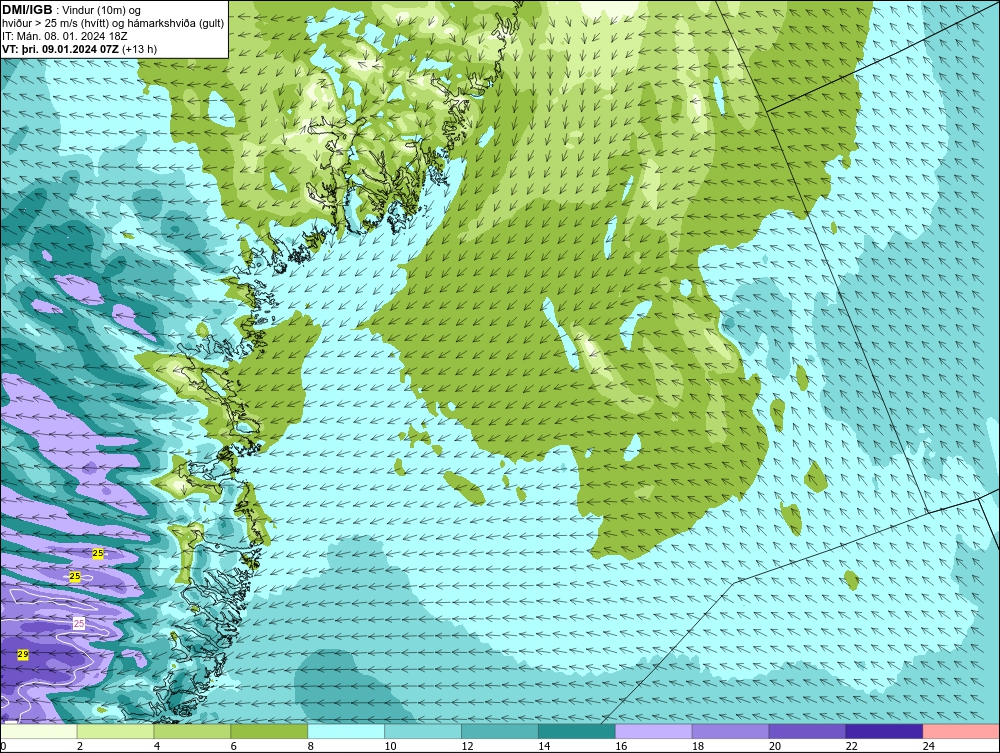This screenshot has height=753, width=1000.
Task: Click the 6–8 m/s olive green legend swatch
Action: point(269,731)
